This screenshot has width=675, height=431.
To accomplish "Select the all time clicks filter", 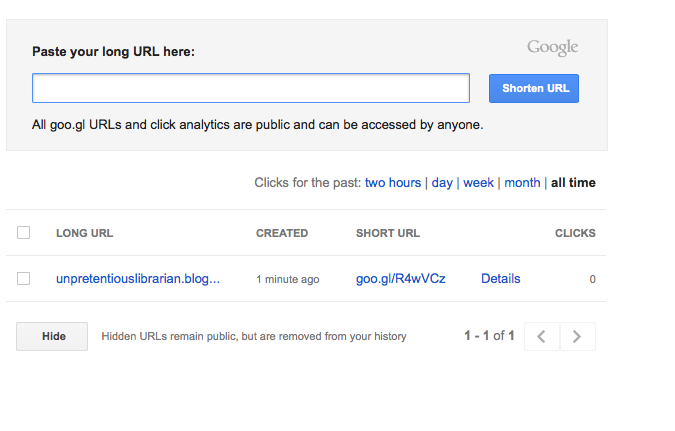I will pyautogui.click(x=573, y=183).
